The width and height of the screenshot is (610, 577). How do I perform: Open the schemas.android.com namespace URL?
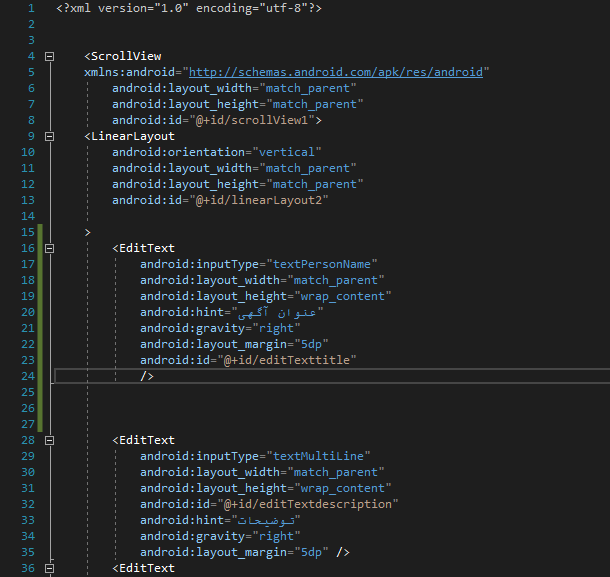tap(335, 72)
